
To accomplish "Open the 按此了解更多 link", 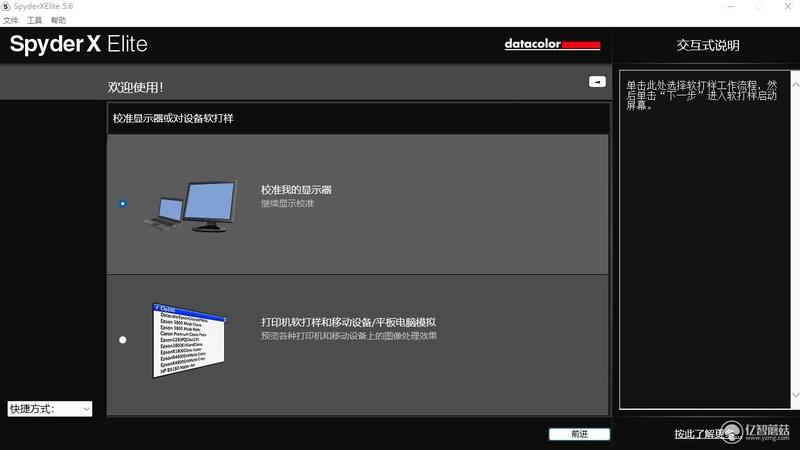I will 706,434.
